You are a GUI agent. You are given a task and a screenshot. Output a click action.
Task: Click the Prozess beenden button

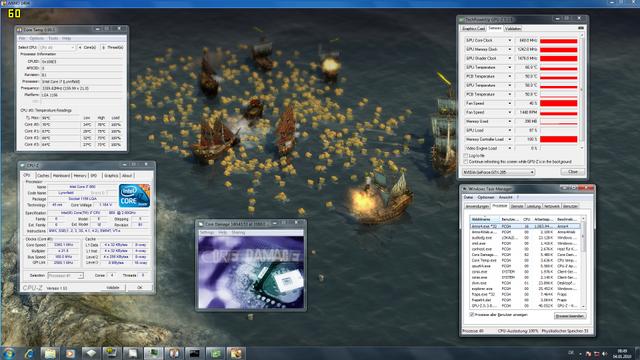click(x=570, y=316)
